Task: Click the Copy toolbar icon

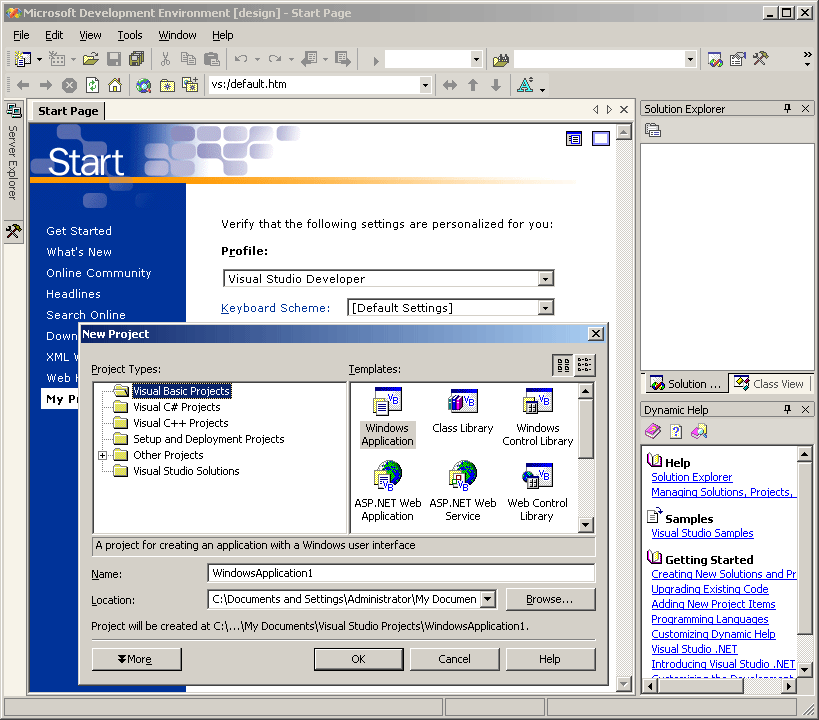Action: point(188,59)
